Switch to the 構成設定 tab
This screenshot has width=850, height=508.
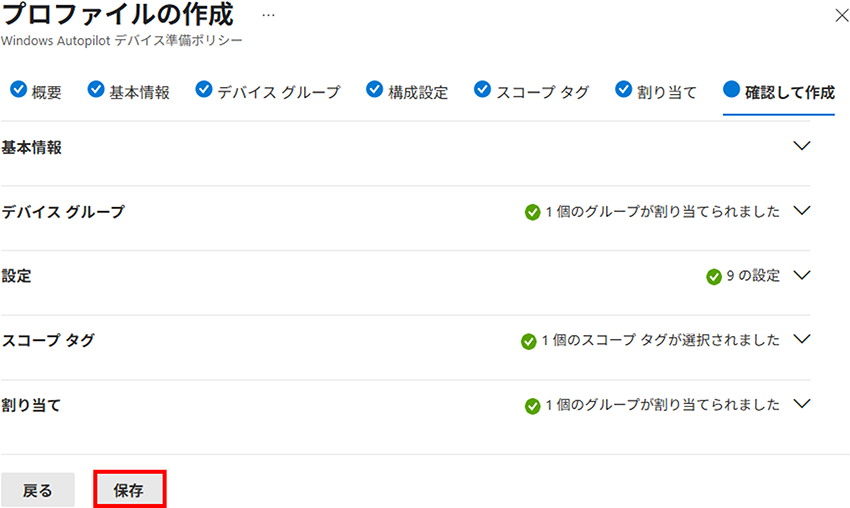click(x=407, y=92)
